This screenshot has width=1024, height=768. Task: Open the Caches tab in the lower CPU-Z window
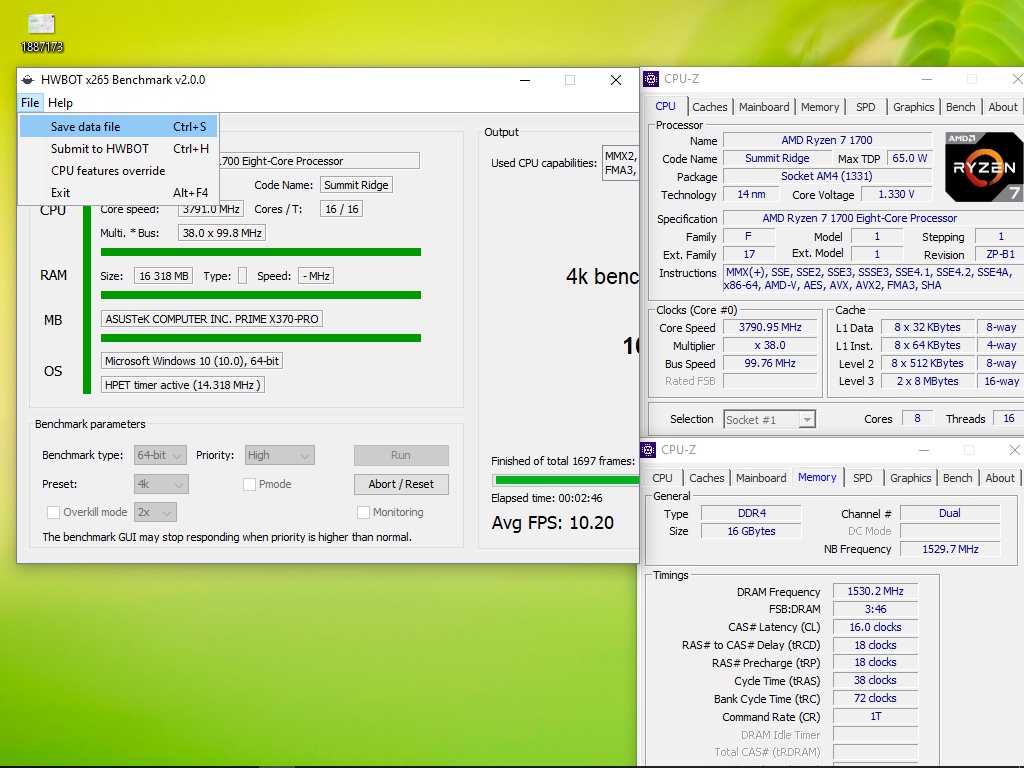click(x=707, y=478)
